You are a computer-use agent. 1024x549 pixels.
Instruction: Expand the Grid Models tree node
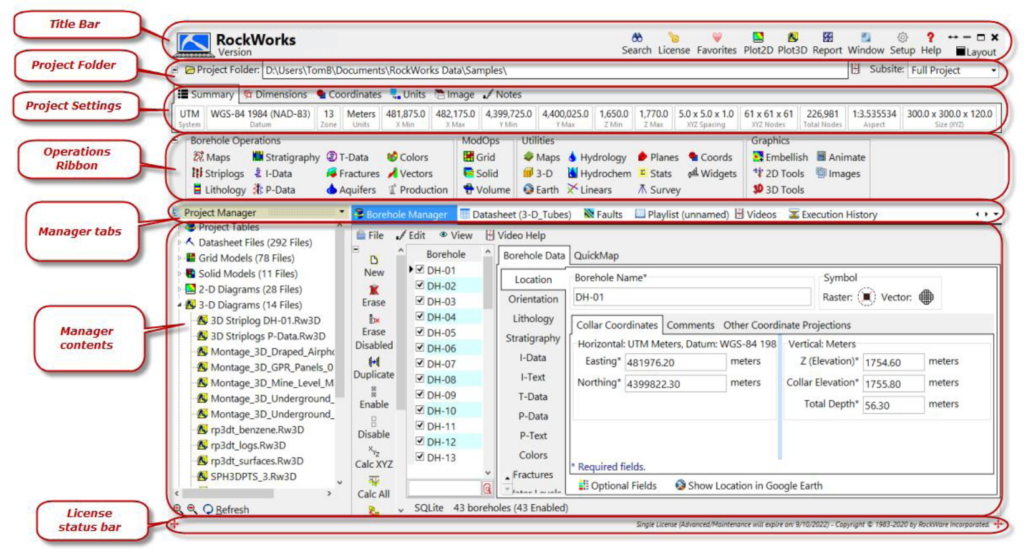[179, 258]
